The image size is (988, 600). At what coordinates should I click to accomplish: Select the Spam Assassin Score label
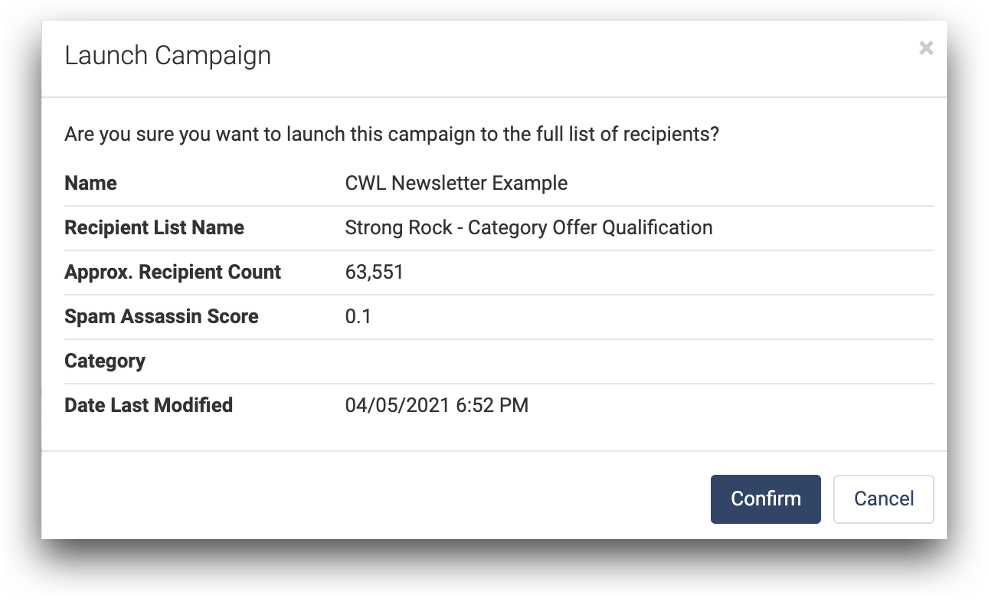(161, 316)
